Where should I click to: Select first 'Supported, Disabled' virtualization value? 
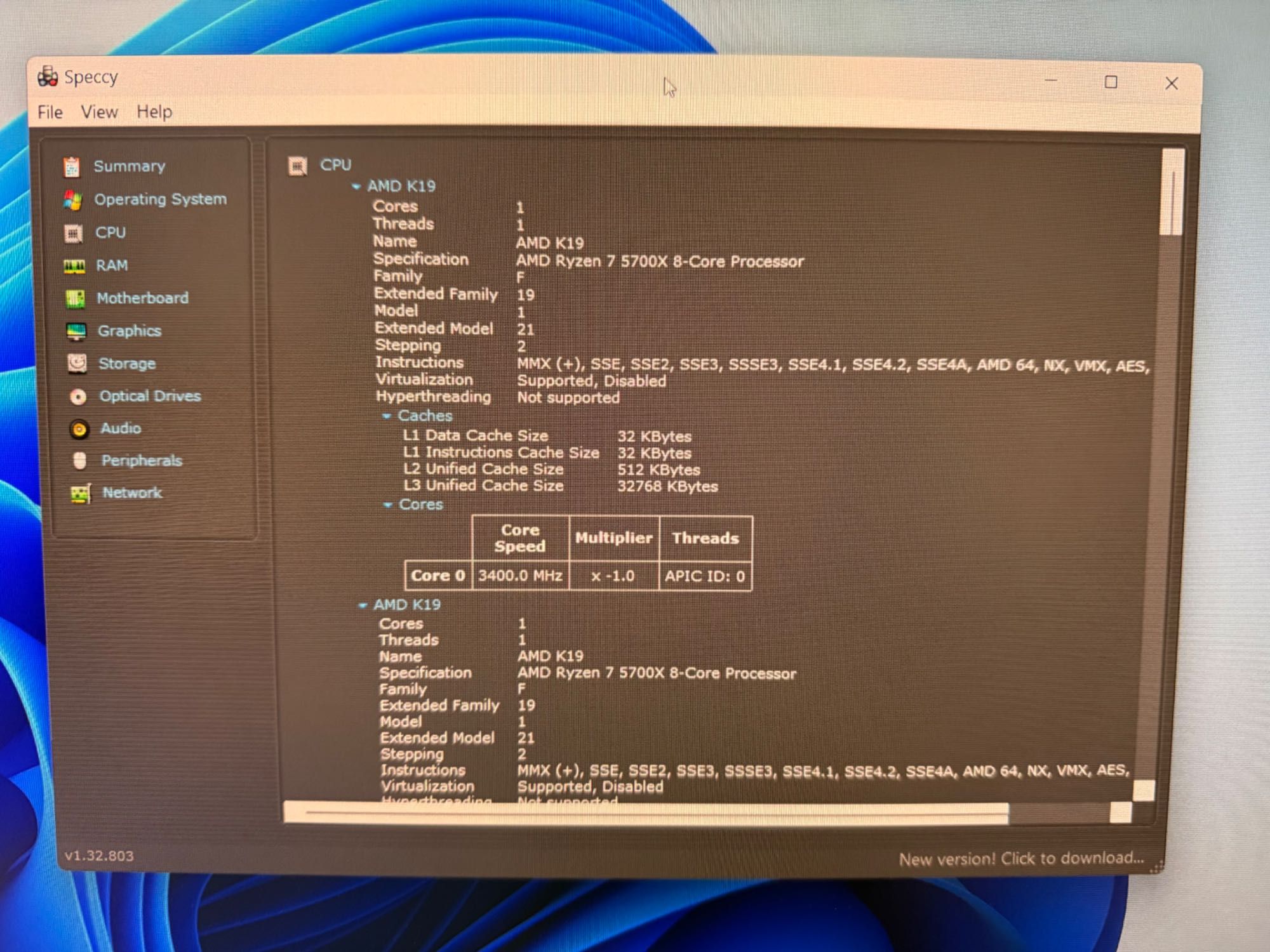pos(592,381)
